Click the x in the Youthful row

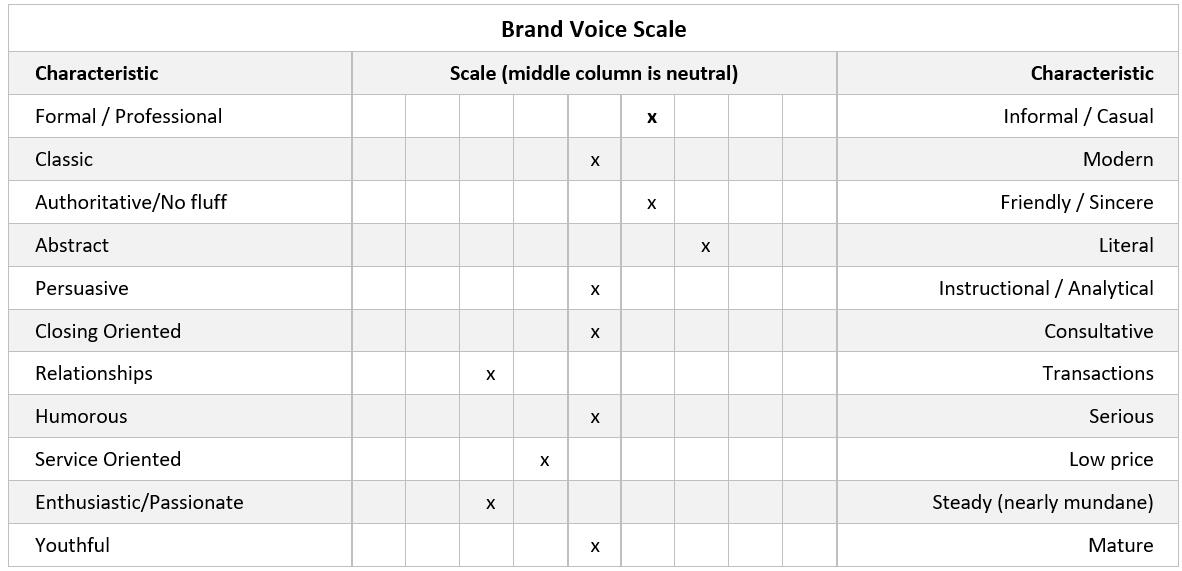coord(595,546)
